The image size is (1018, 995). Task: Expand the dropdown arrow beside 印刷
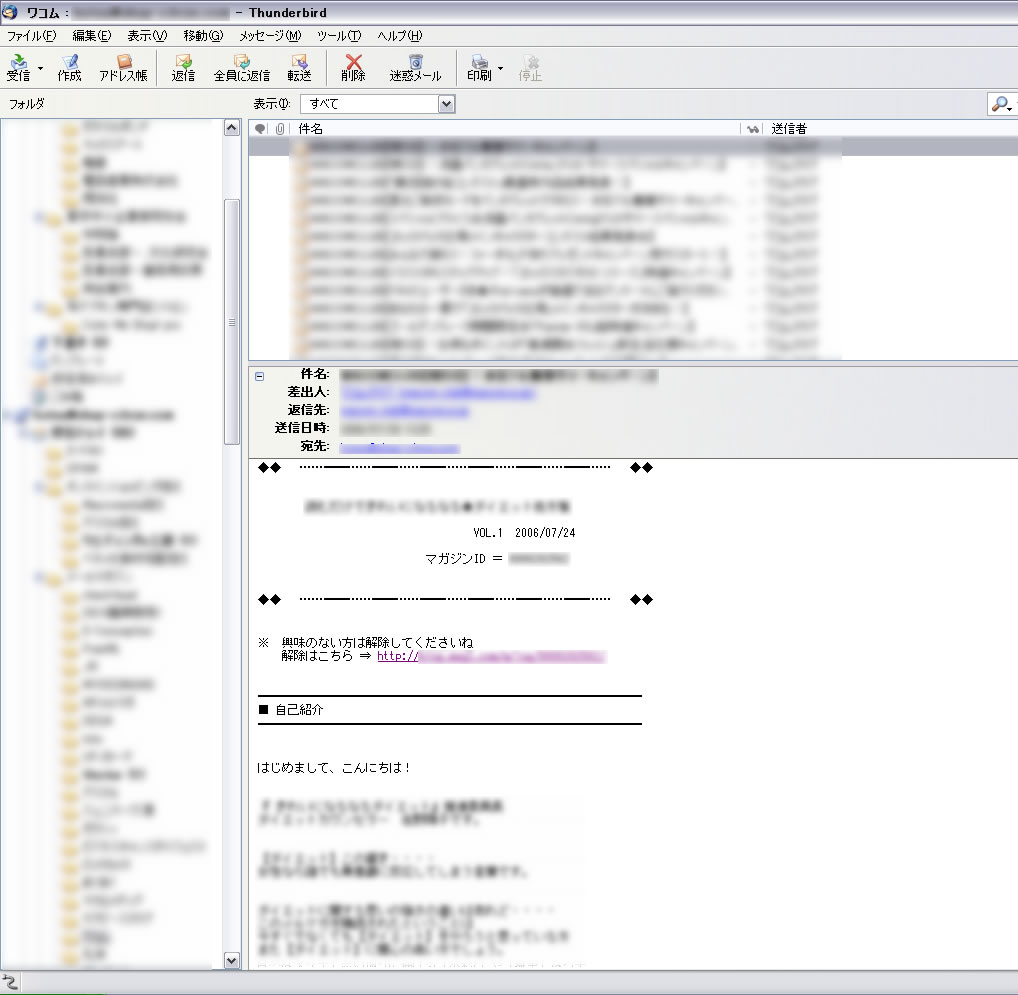coord(501,69)
